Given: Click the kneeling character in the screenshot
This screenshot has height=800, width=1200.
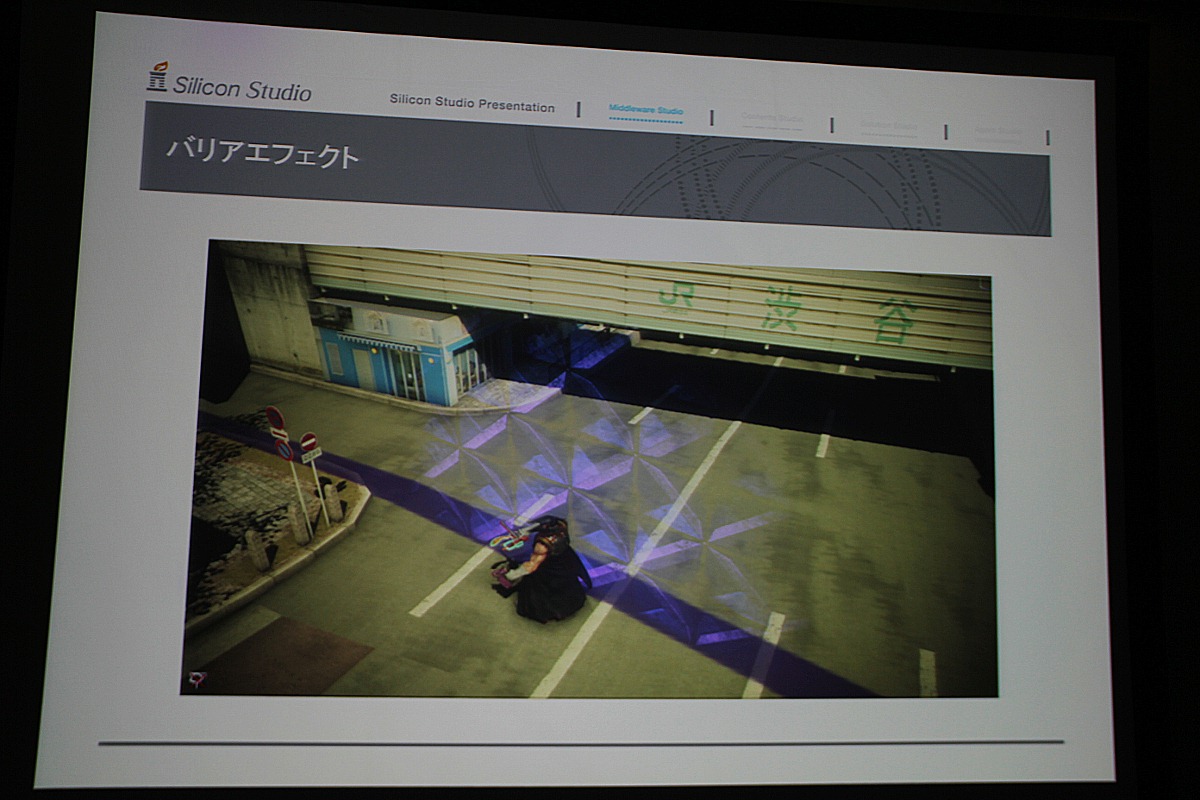Looking at the screenshot, I should [x=543, y=571].
